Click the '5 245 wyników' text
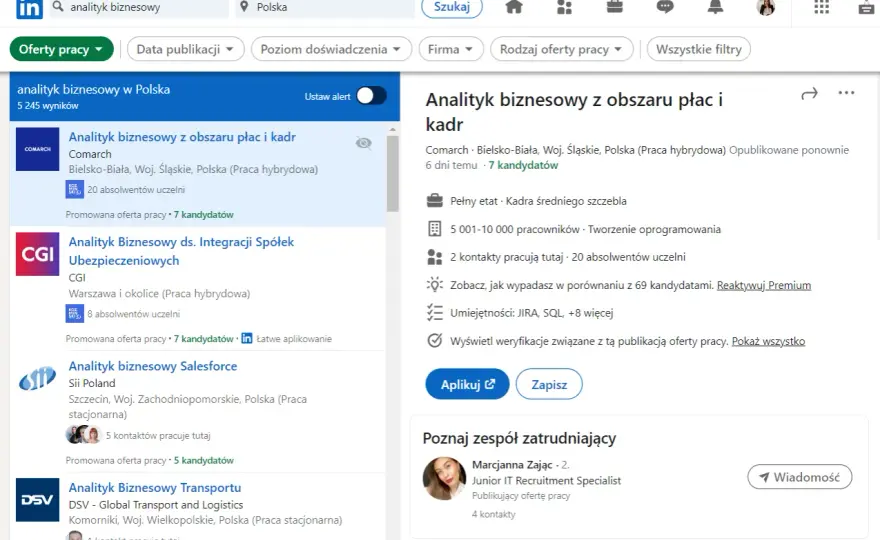The width and height of the screenshot is (880, 540). tap(48, 106)
